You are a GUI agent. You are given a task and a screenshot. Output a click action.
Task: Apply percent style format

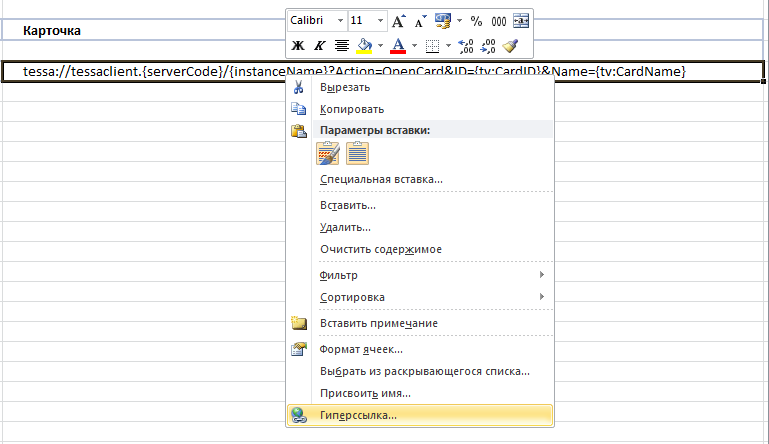click(476, 21)
